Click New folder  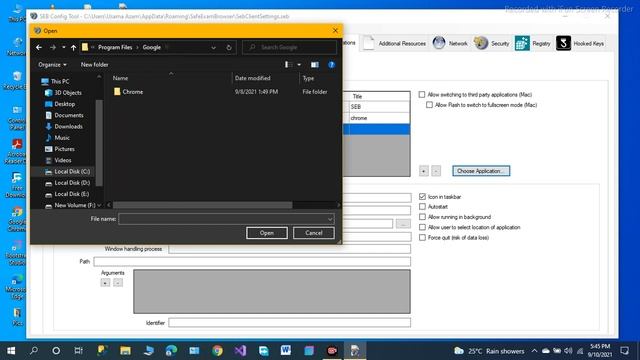point(94,64)
